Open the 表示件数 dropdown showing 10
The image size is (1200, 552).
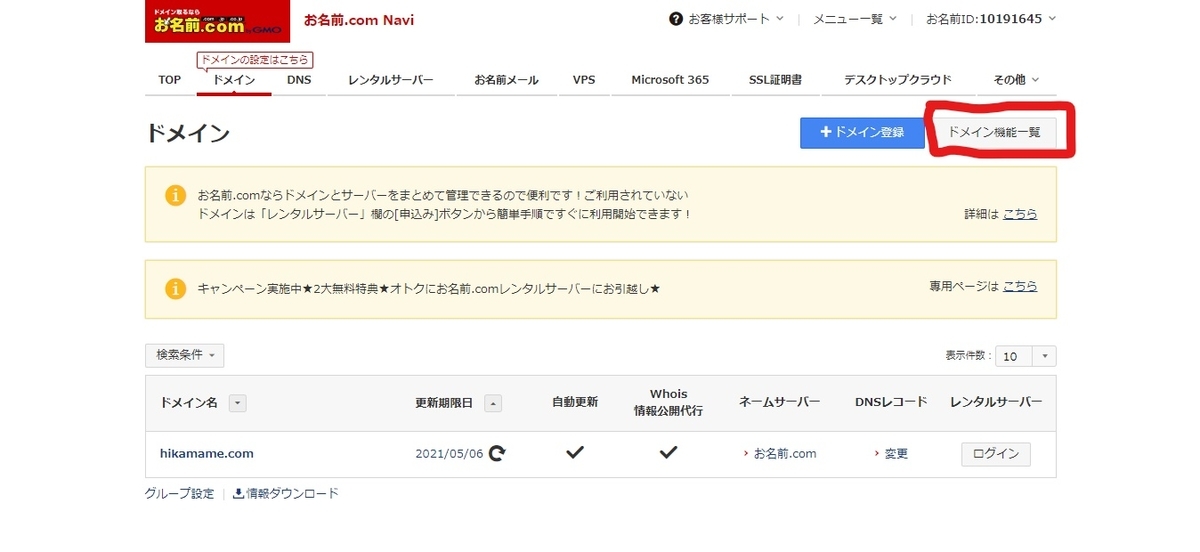pos(1026,356)
